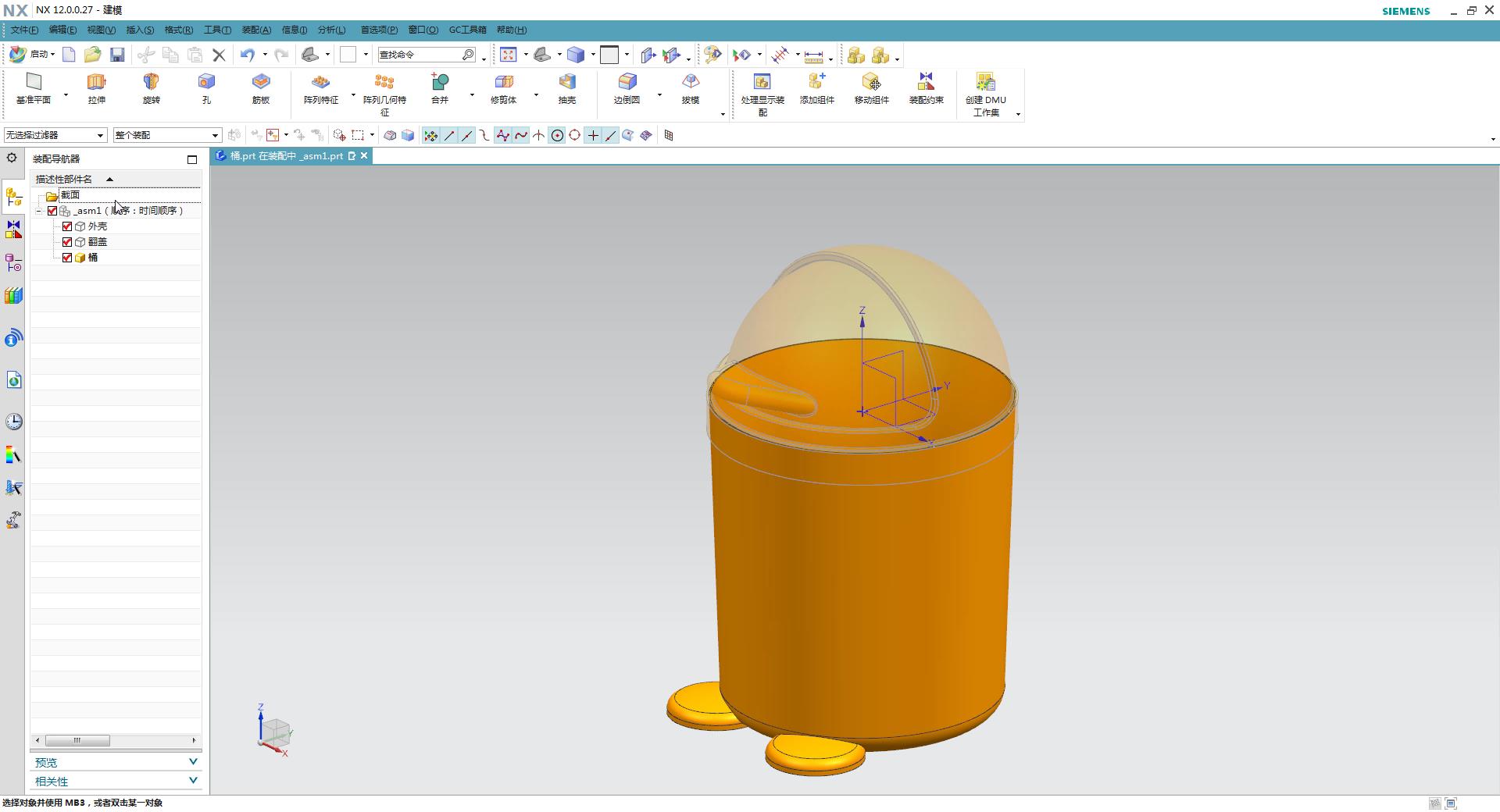Click the 基准平面 datum plane icon
Image resolution: width=1500 pixels, height=812 pixels.
(x=34, y=82)
